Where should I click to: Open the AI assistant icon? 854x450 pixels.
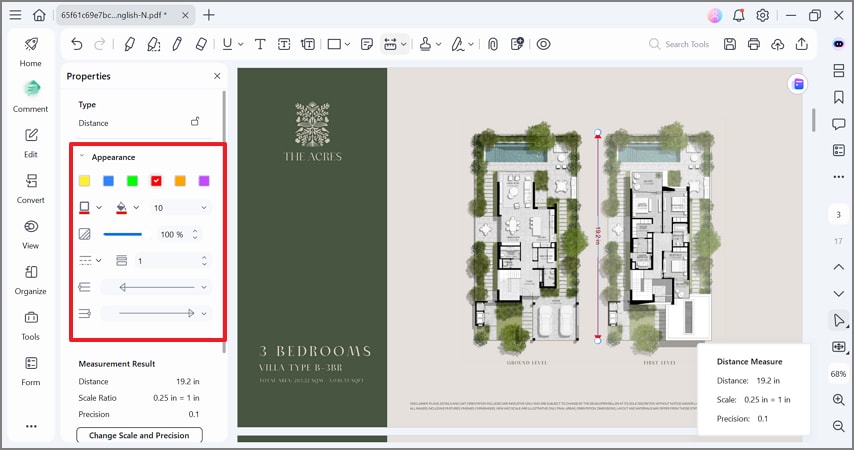(x=839, y=44)
